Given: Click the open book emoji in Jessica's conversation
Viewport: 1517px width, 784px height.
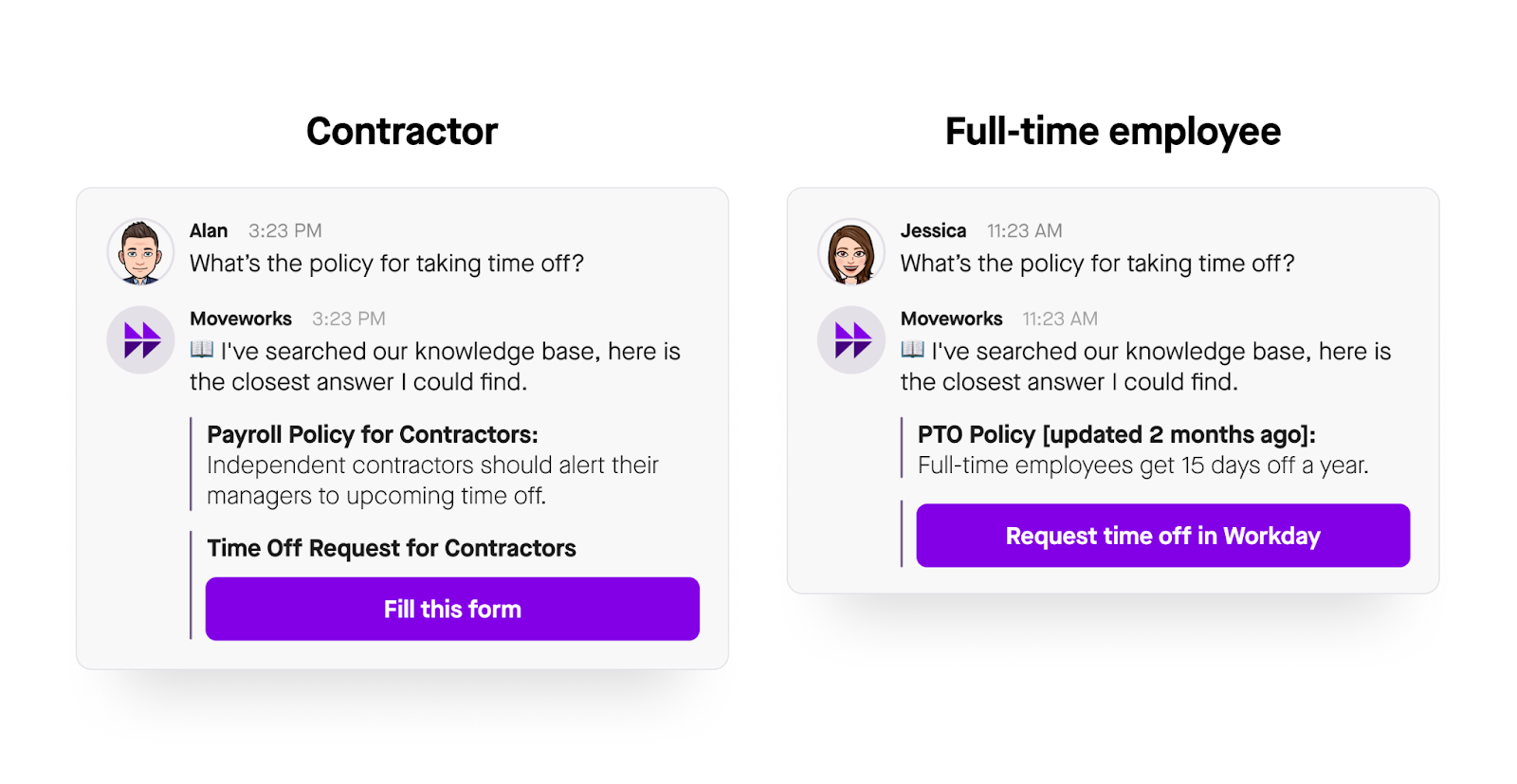Looking at the screenshot, I should pyautogui.click(x=911, y=351).
